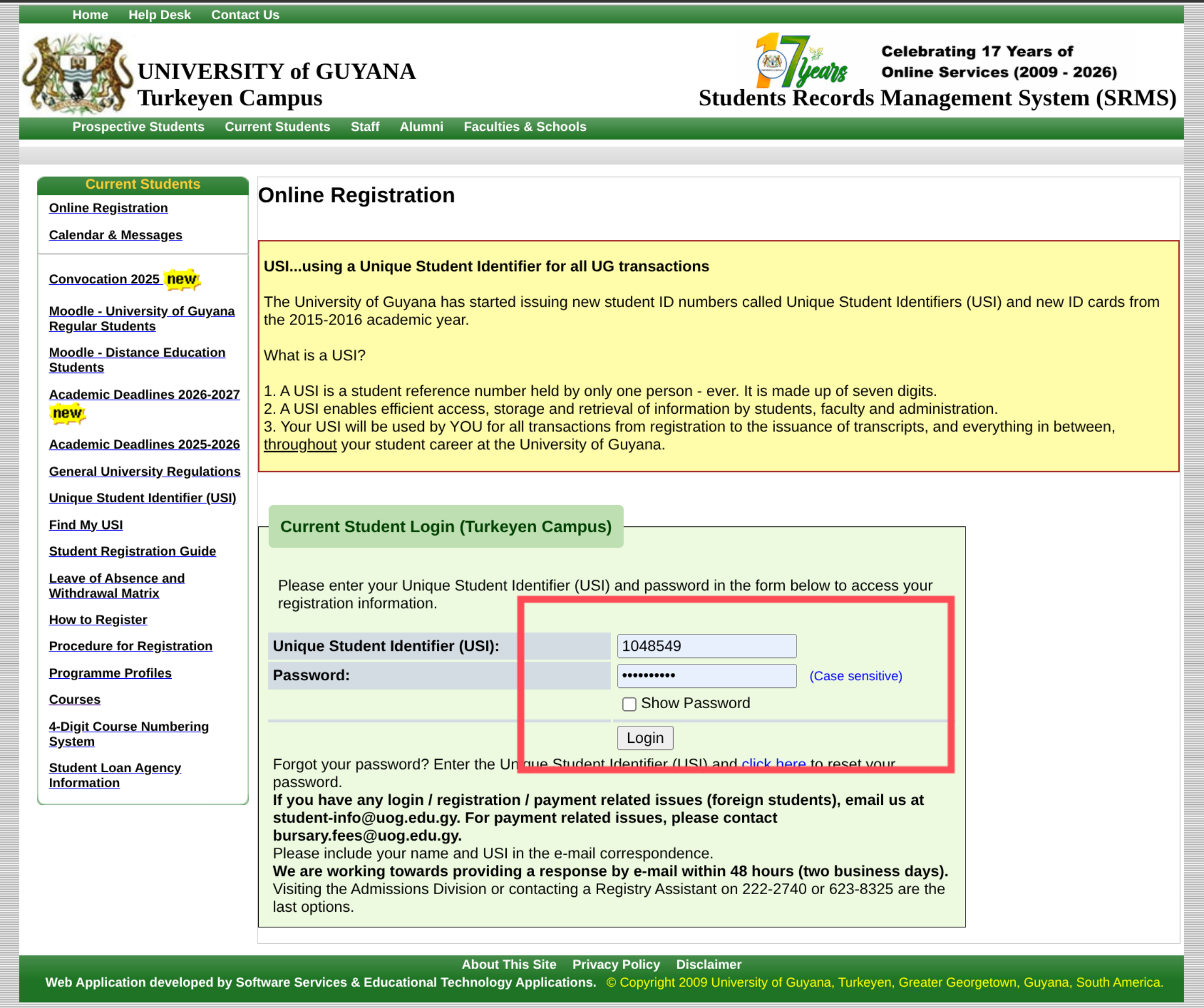The image size is (1204, 1008).
Task: Open the Calendar & Messages link
Action: coord(115,235)
